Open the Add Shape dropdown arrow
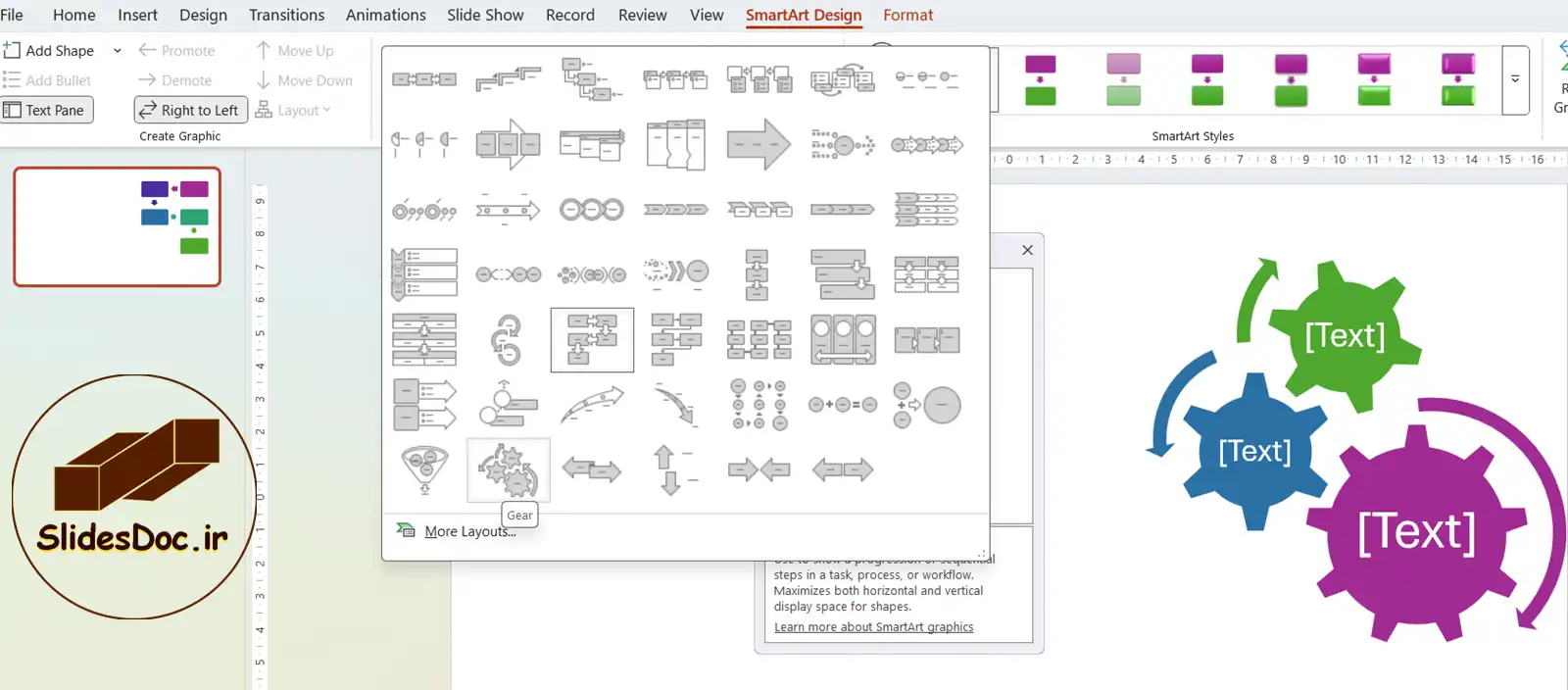 point(118,51)
